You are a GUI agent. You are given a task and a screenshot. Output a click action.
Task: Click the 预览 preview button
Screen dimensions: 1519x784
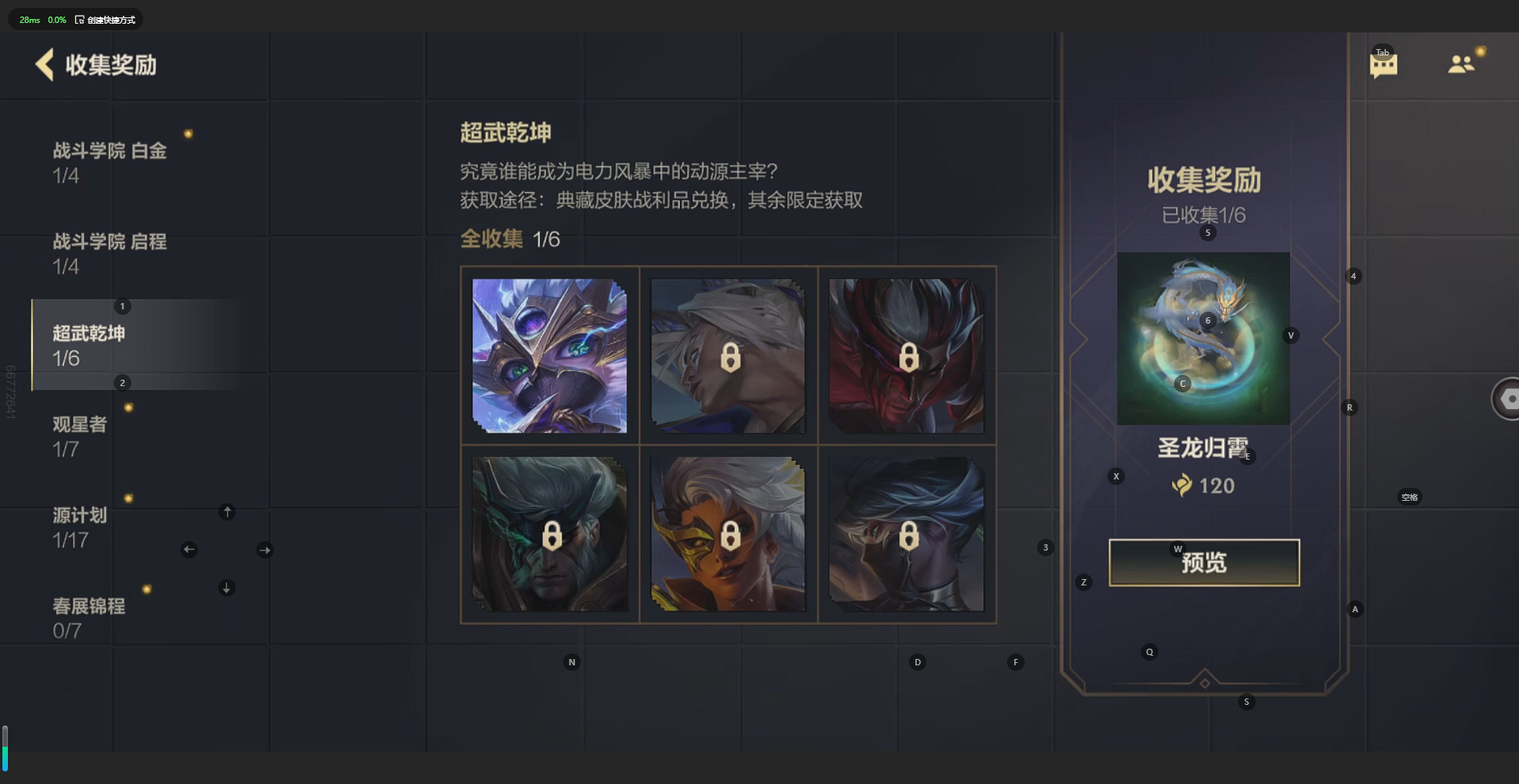coord(1204,562)
